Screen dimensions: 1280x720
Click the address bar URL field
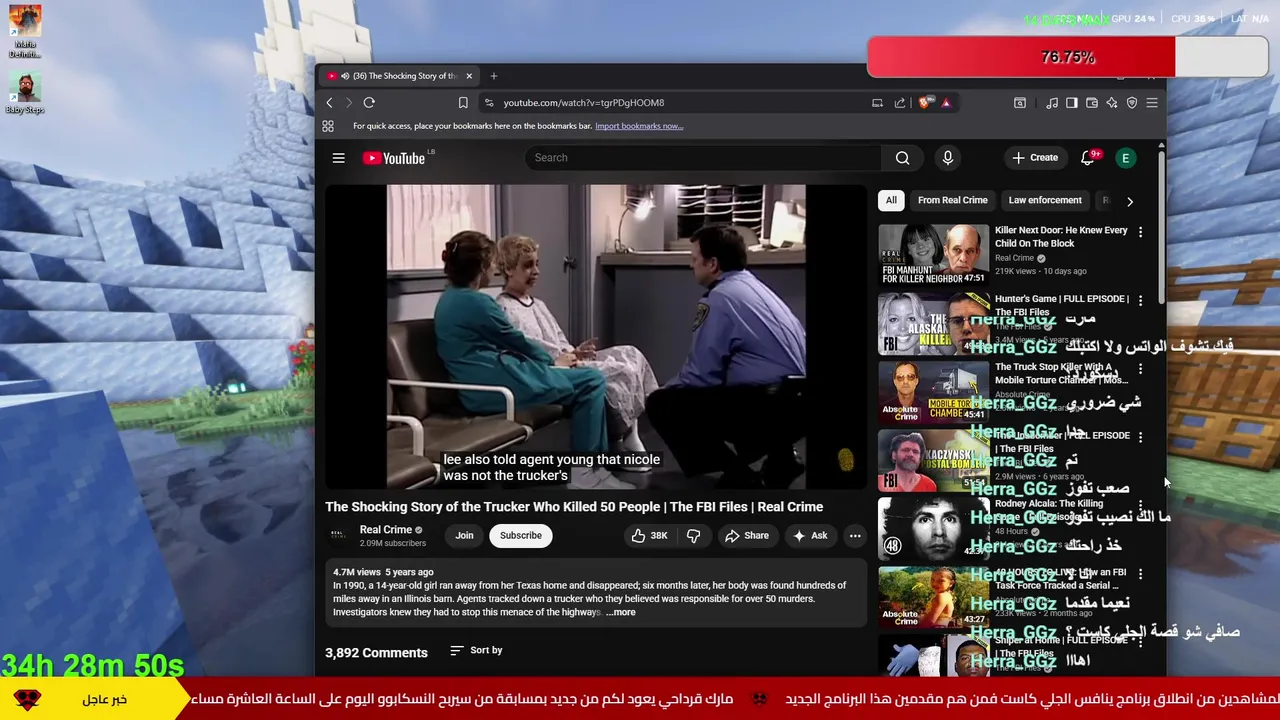pos(680,103)
